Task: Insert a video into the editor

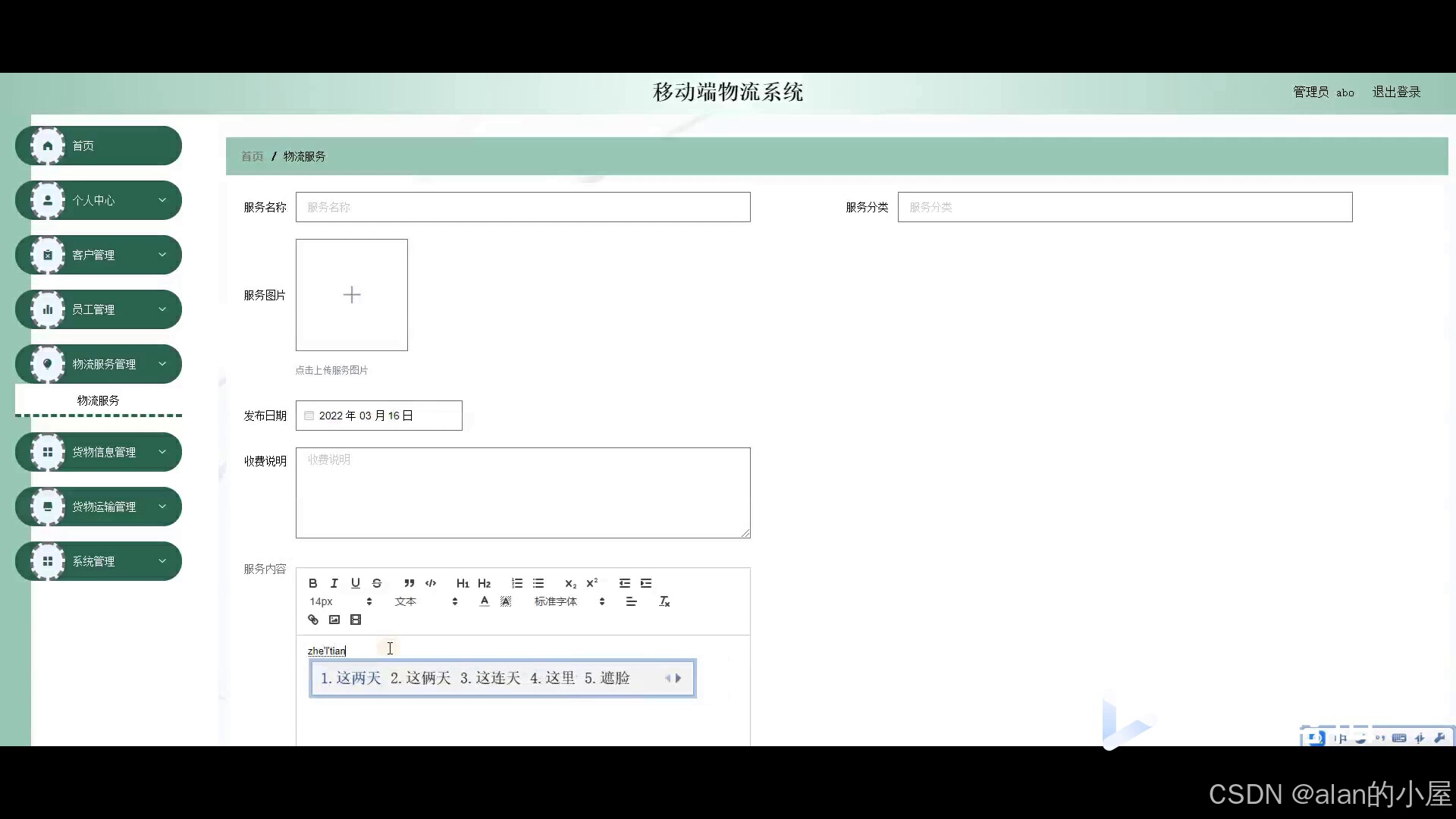Action: (x=356, y=620)
